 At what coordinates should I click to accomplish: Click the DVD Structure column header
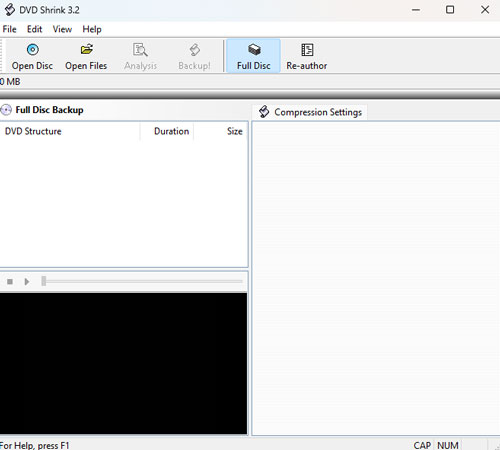coord(70,131)
